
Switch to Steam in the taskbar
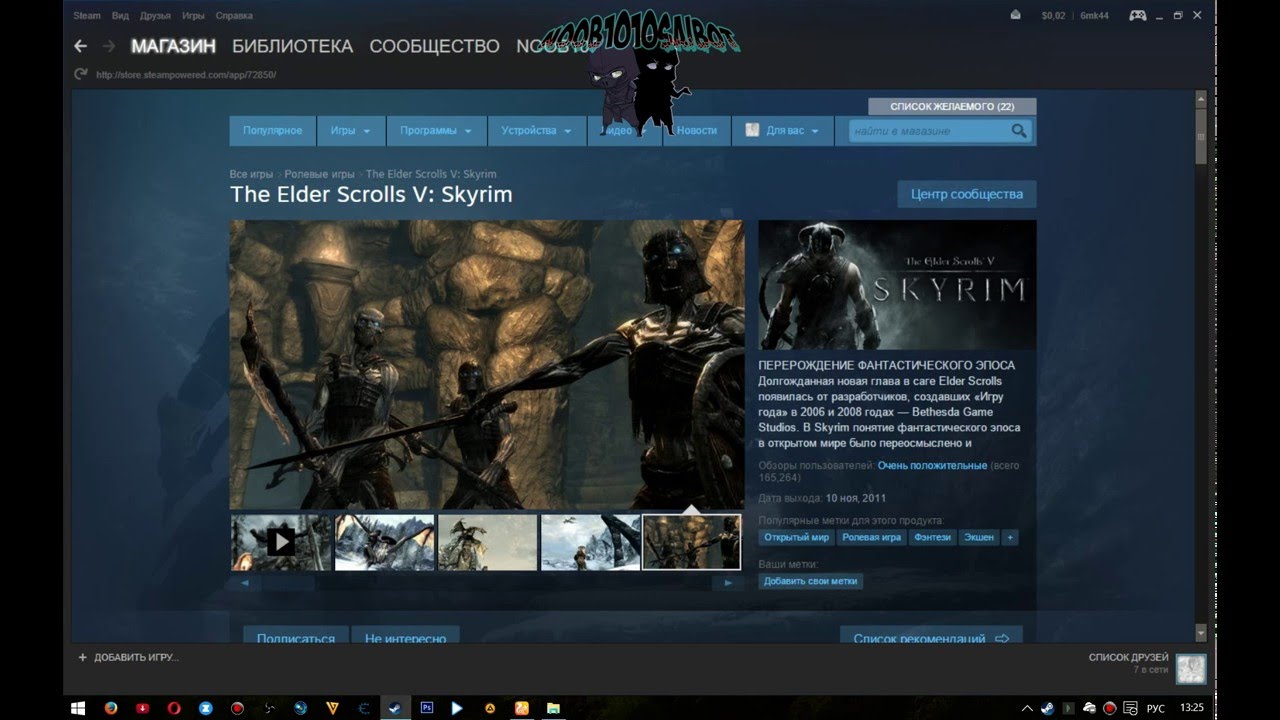pos(395,708)
